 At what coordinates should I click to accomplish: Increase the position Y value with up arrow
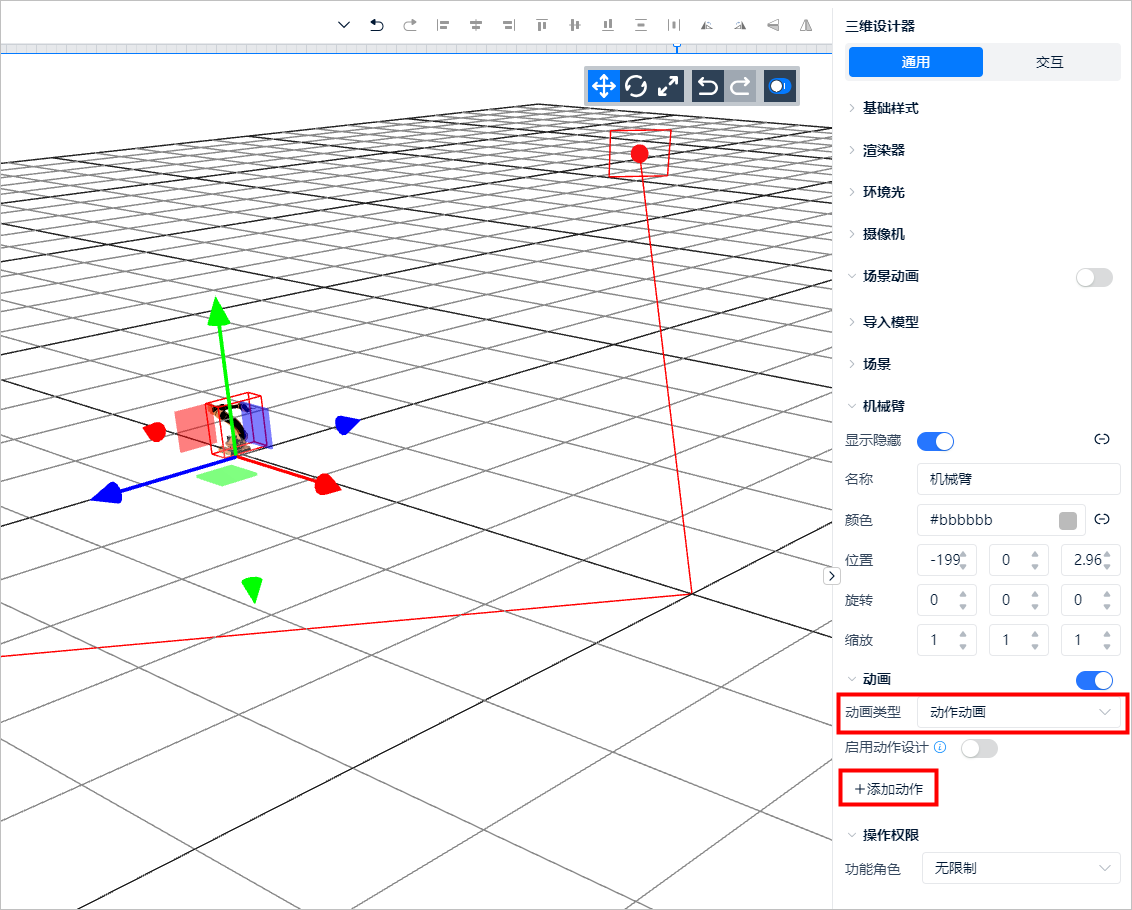[x=1035, y=554]
